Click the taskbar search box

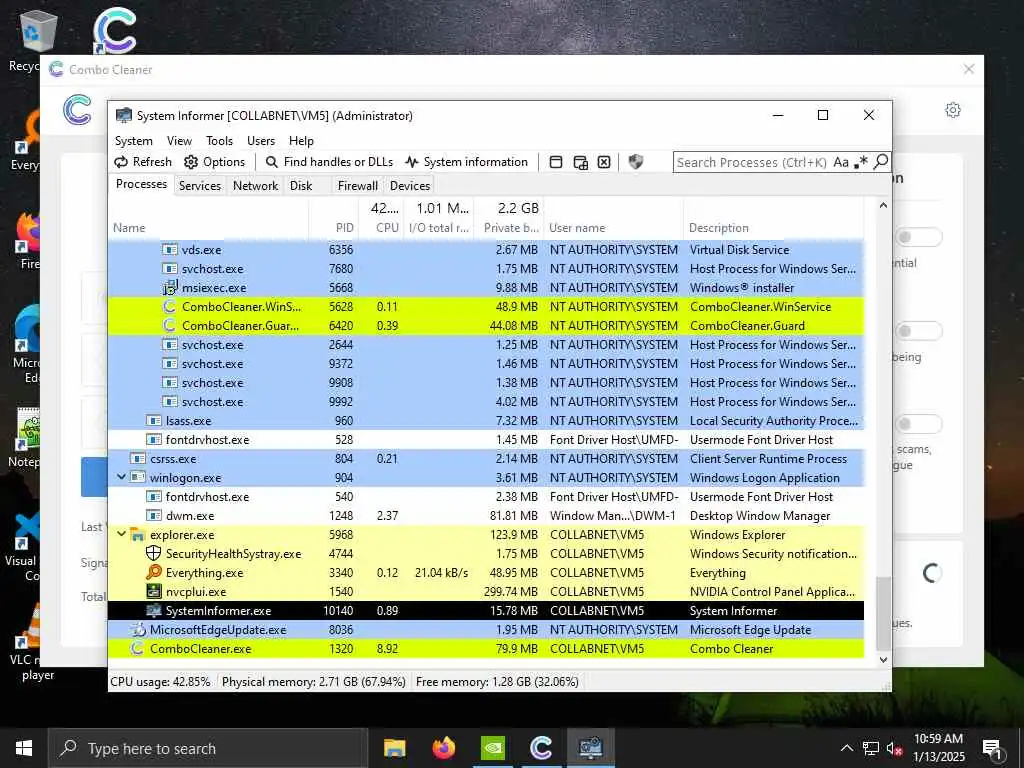[207, 748]
